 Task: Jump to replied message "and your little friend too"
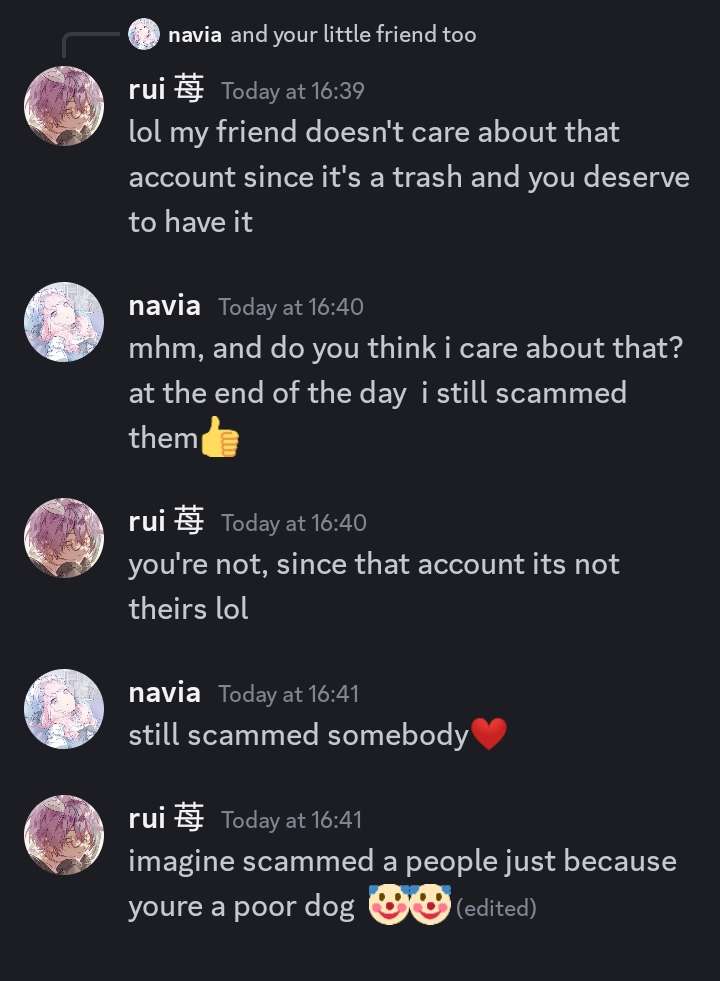(x=353, y=35)
